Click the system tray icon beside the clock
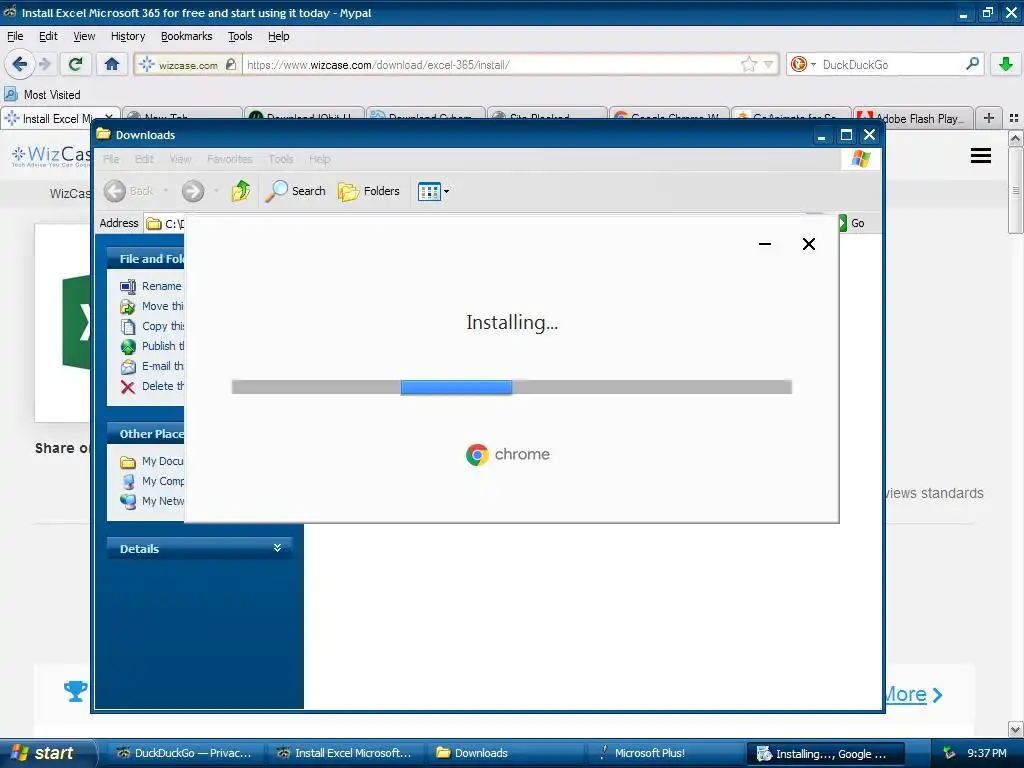The image size is (1024, 768). tap(949, 753)
